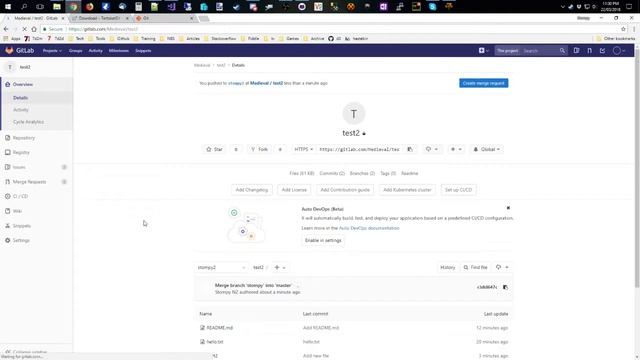Viewport: 640px width, 360px height.
Task: Close the Auto DevOps banner
Action: (x=508, y=208)
